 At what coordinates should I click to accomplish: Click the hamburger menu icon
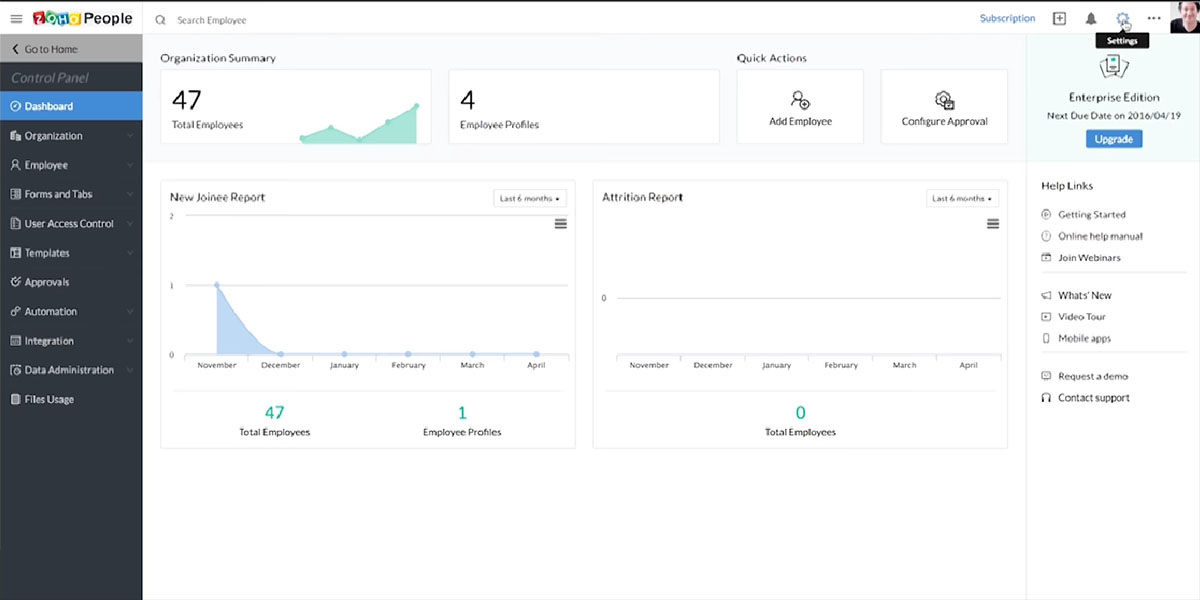coord(16,19)
